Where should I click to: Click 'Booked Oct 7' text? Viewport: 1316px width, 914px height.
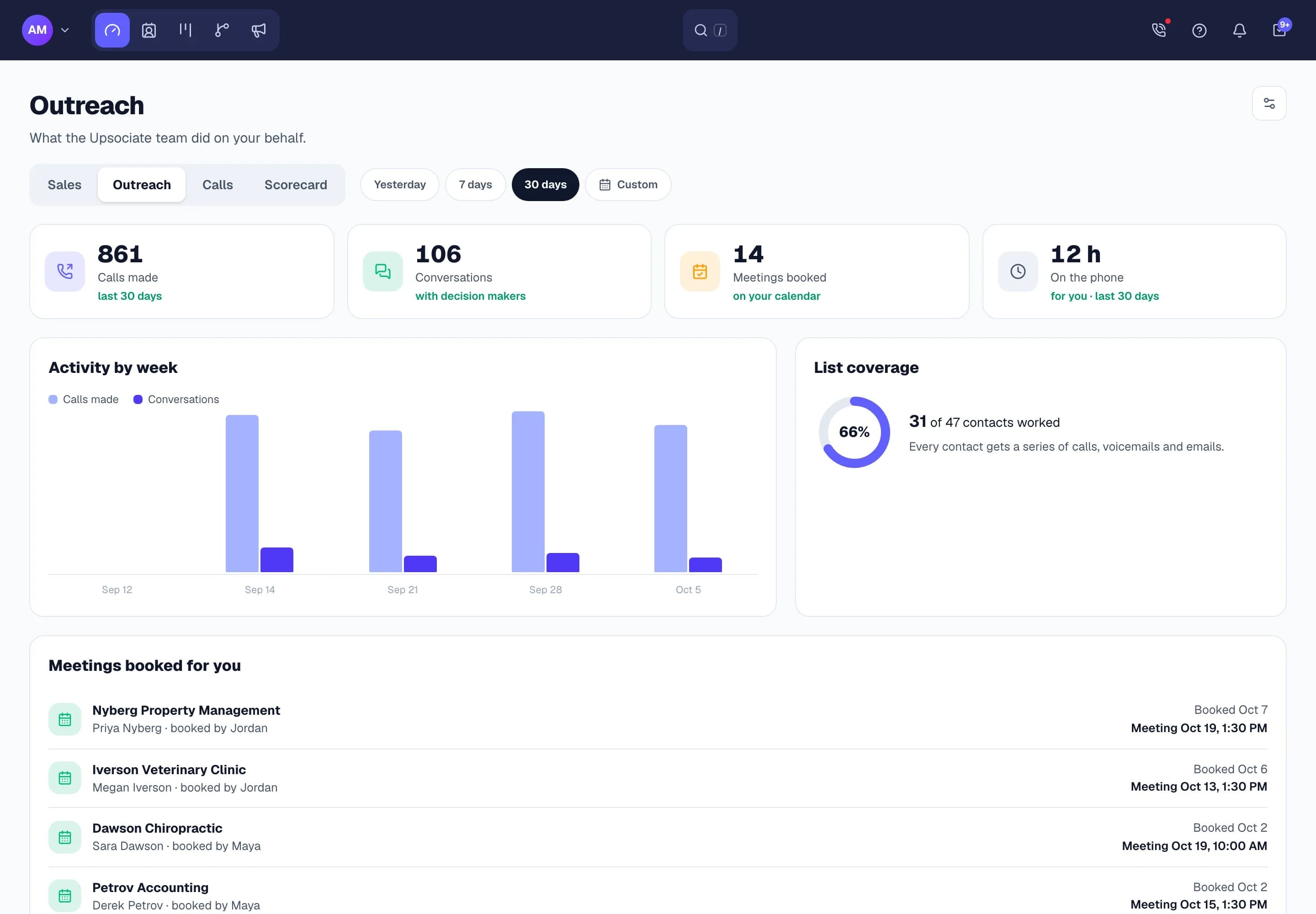pos(1231,710)
